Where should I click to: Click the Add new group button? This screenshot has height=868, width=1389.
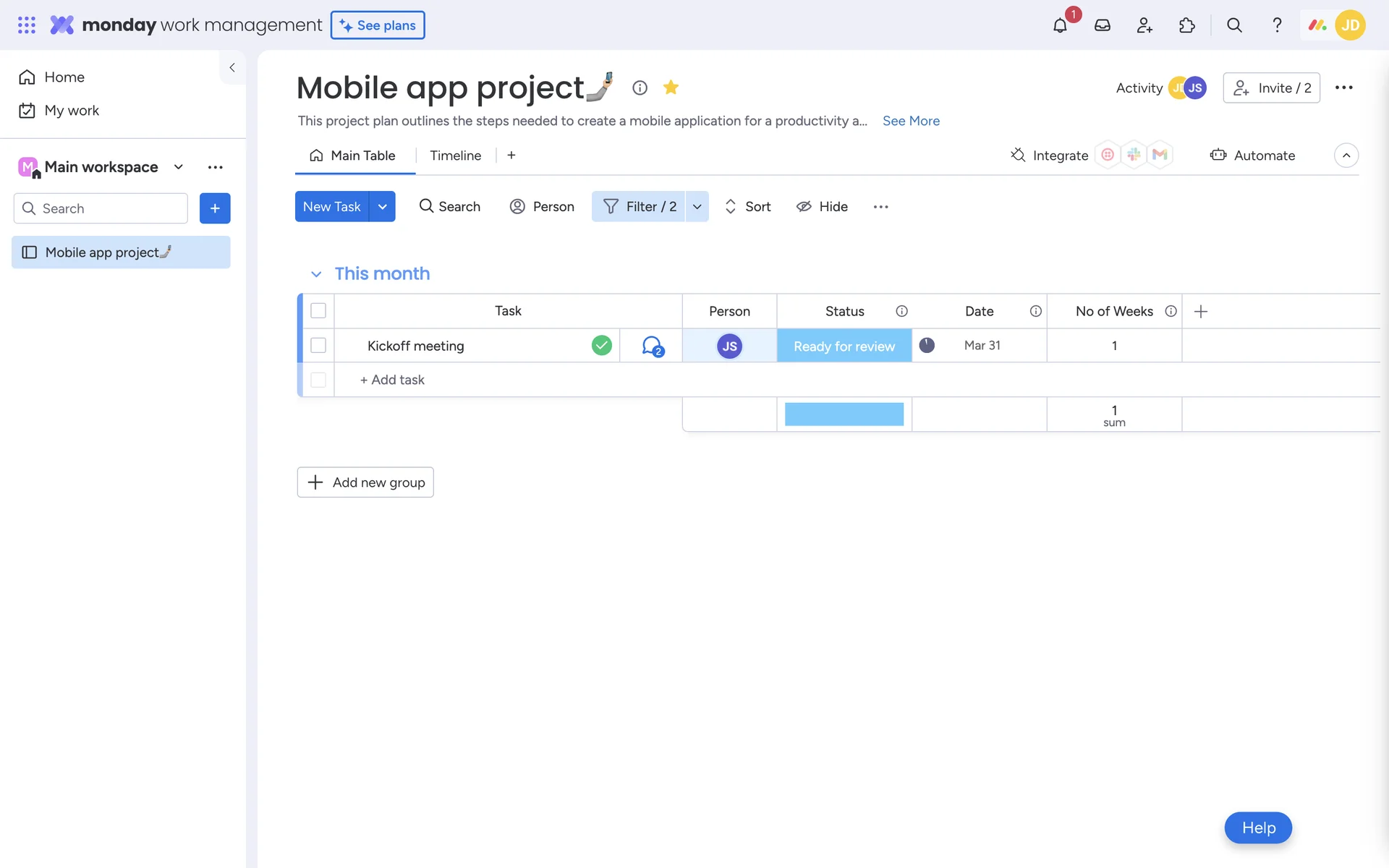click(x=365, y=482)
